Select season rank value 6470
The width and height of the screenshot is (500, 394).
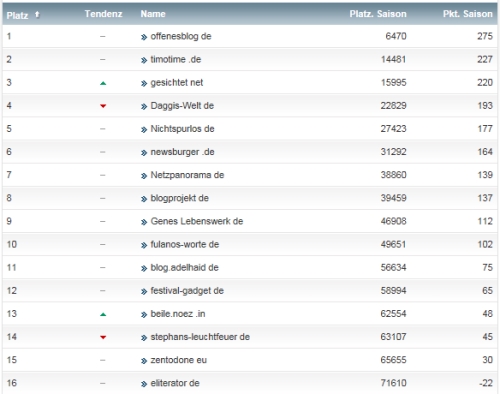tap(396, 36)
